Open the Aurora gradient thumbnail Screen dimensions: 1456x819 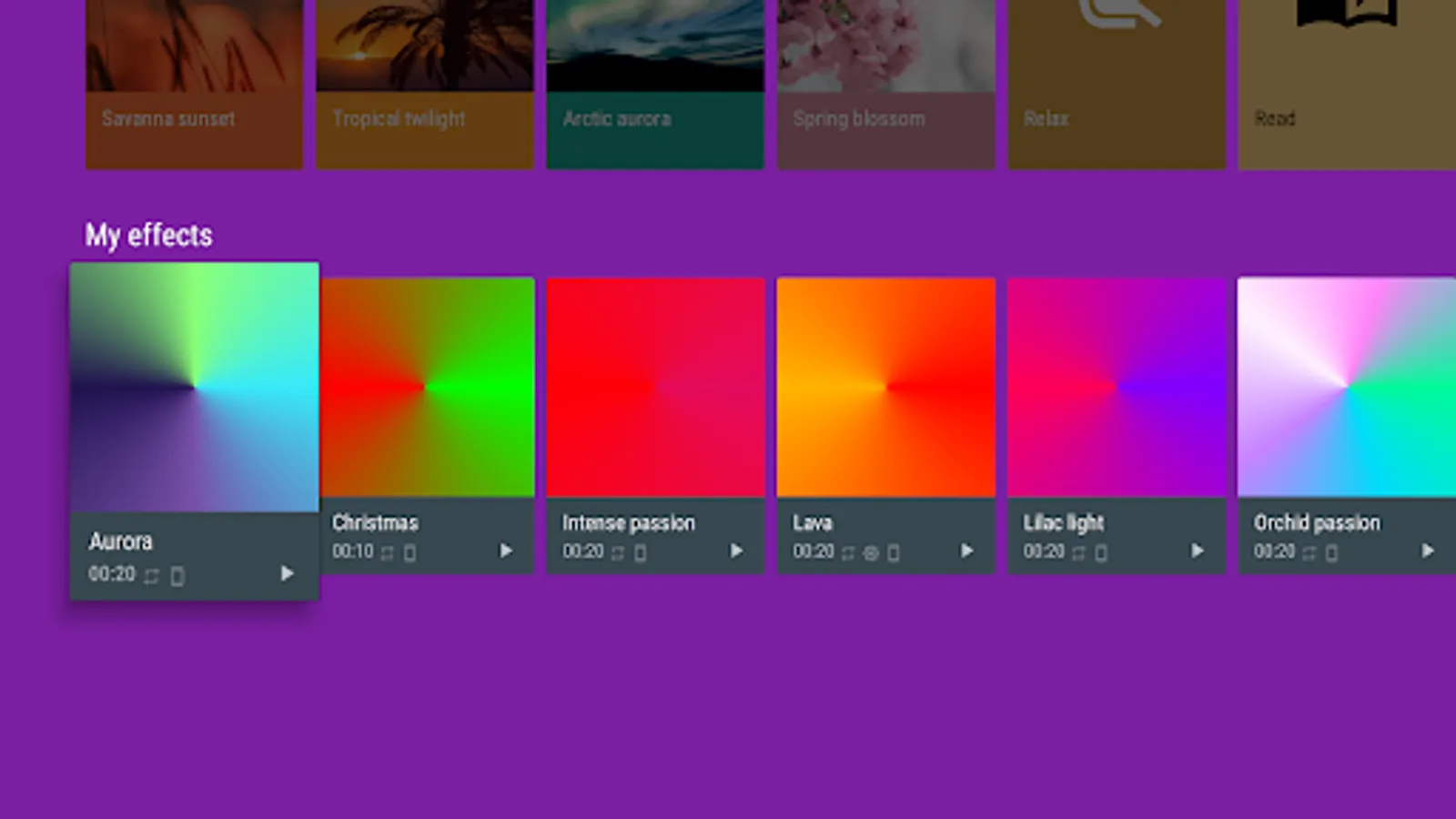tap(195, 387)
